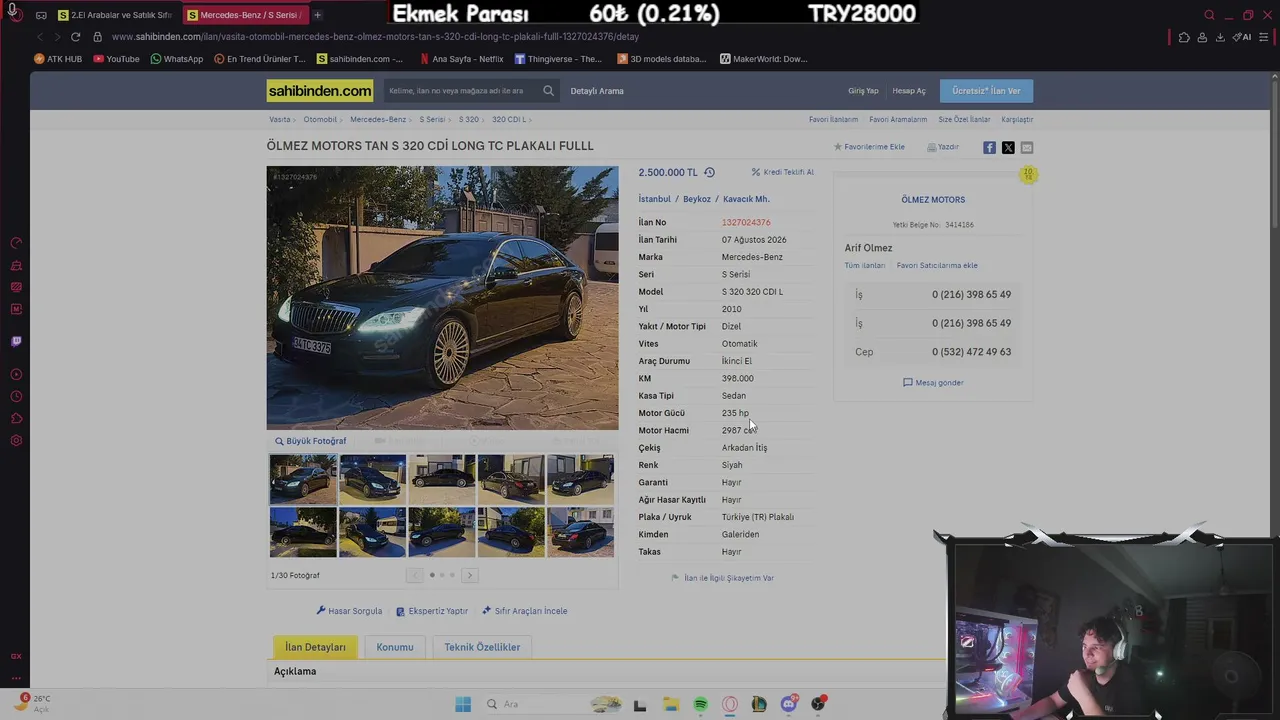Click İlan ile İlgili Şikayetim Var
1280x720 pixels.
[x=722, y=578]
